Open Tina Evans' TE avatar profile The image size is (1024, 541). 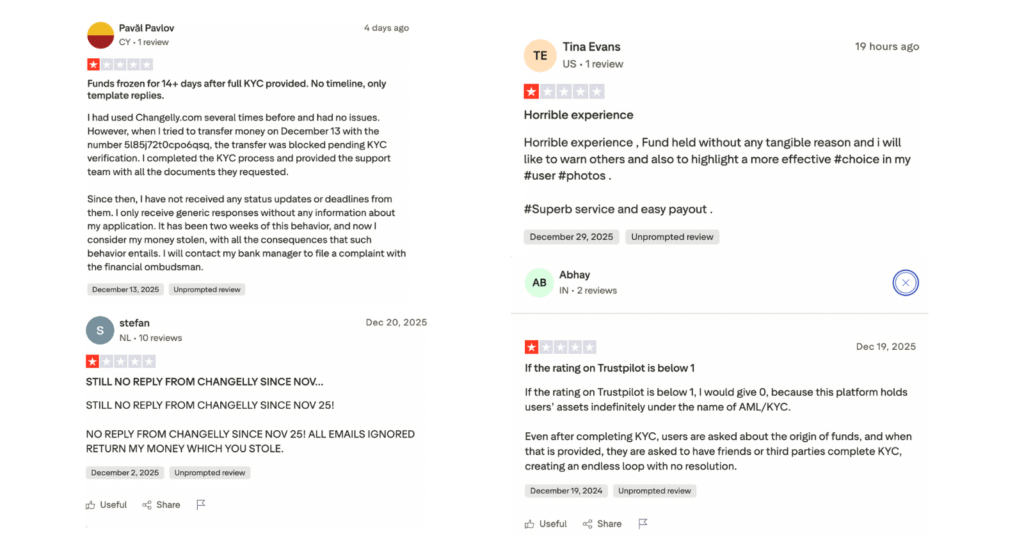tap(540, 55)
